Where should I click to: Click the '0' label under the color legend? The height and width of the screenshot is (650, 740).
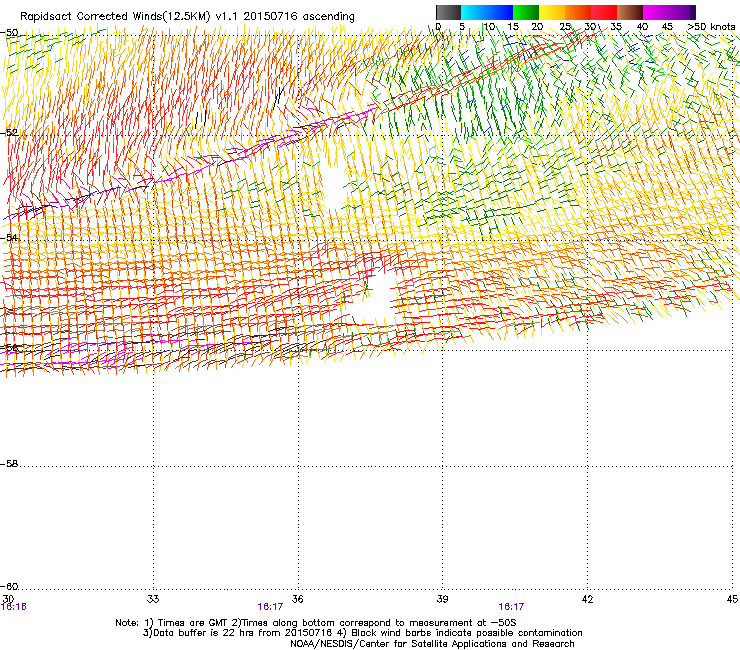(438, 27)
